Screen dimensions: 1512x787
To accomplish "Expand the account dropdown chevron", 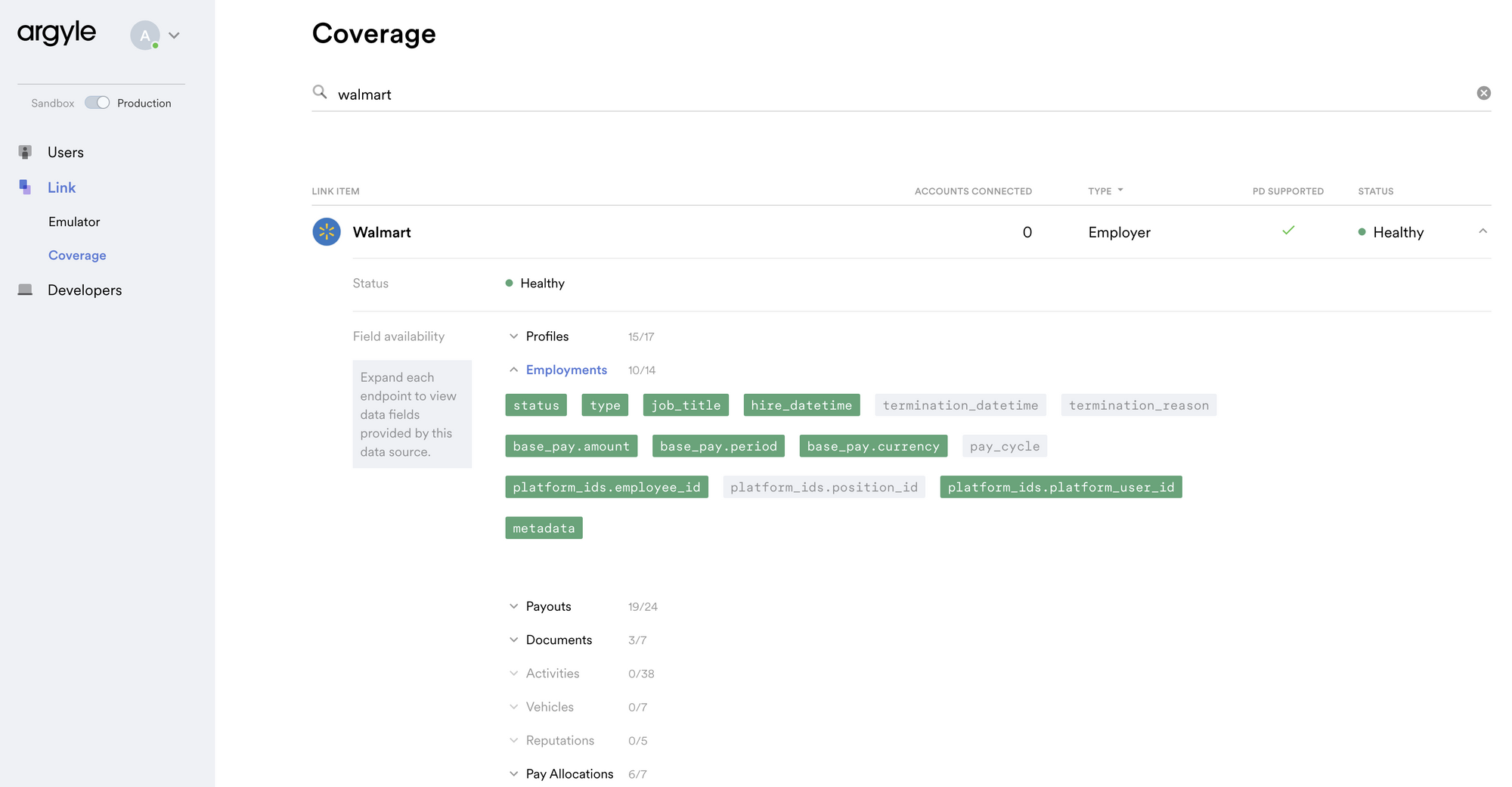I will (174, 36).
